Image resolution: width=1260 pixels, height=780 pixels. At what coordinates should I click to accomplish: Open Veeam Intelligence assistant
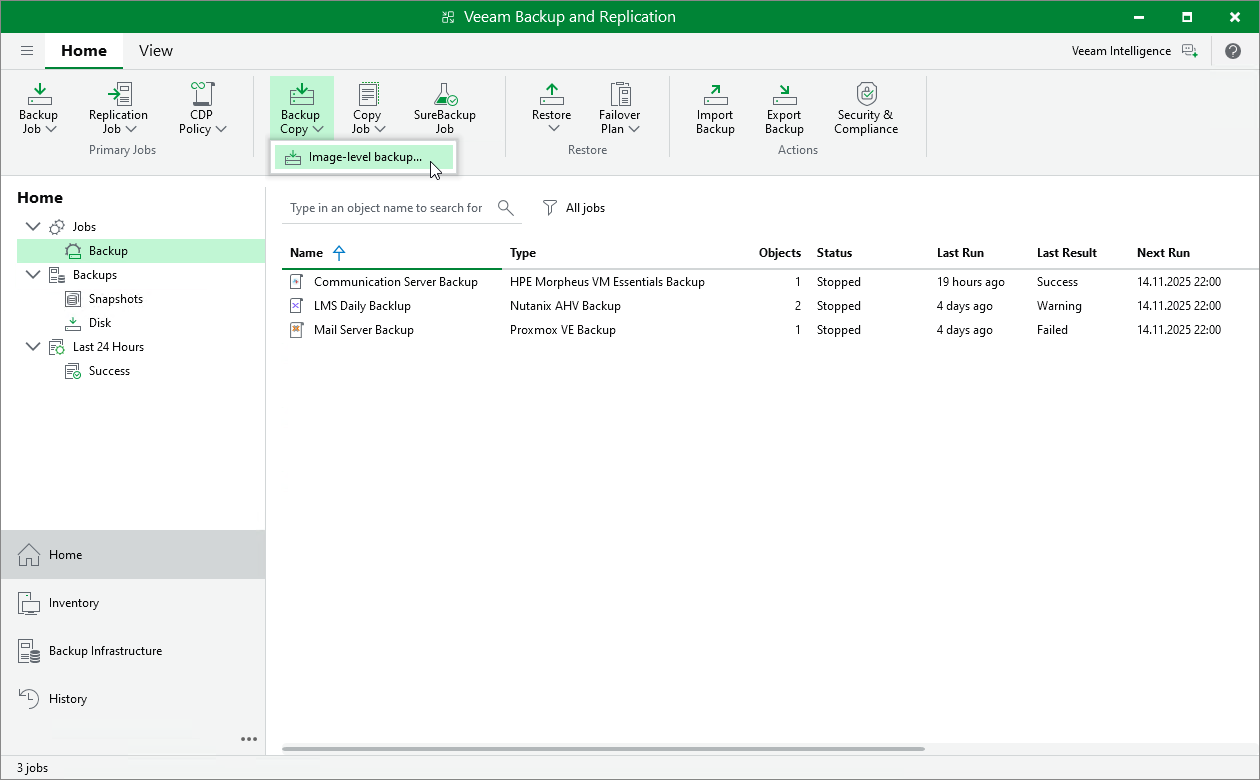[1134, 51]
